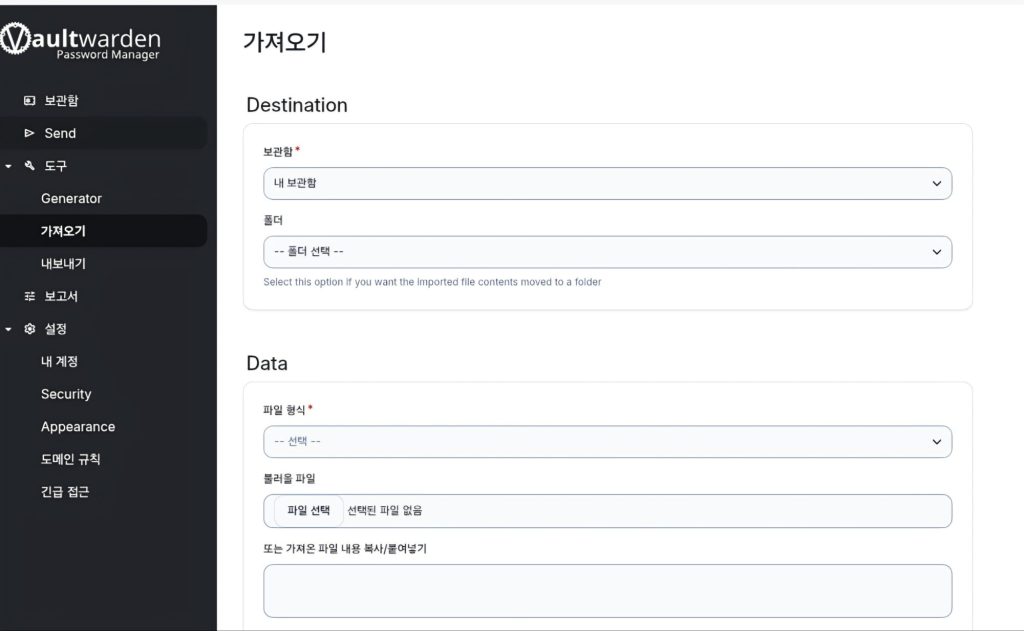This screenshot has height=631, width=1024.
Task: Click the 보고서 sliders icon
Action: click(x=29, y=297)
